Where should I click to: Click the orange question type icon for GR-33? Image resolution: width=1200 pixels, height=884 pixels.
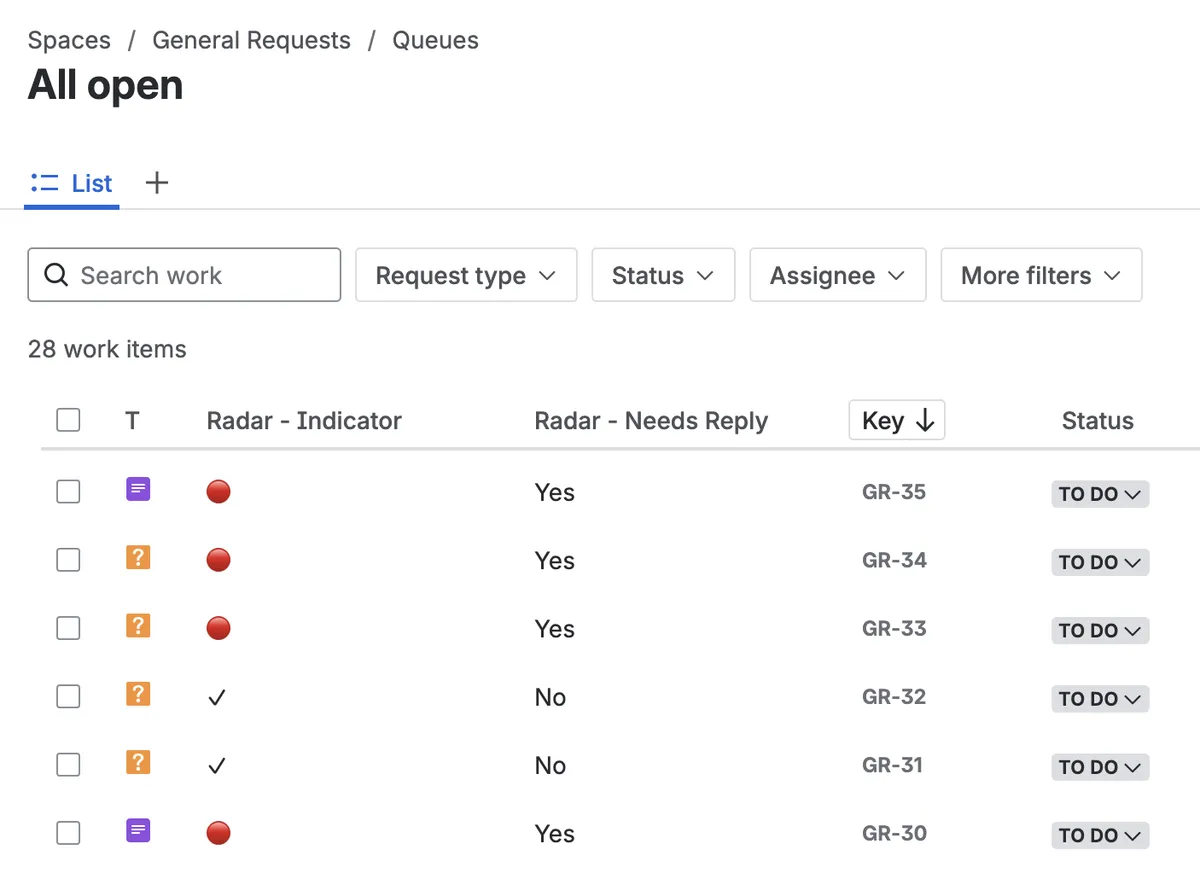coord(138,626)
